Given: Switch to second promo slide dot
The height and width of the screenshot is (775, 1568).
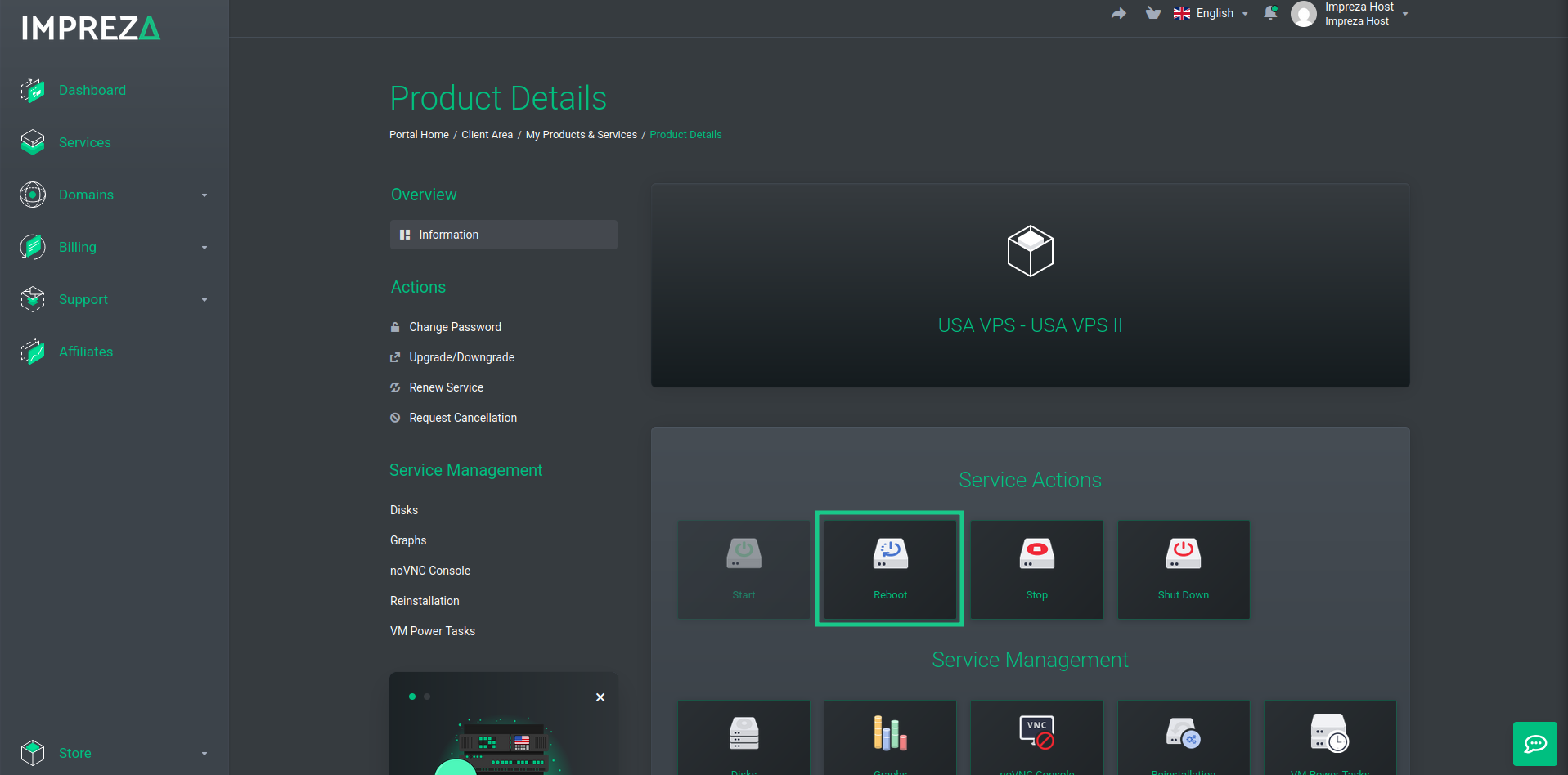Looking at the screenshot, I should 427,697.
